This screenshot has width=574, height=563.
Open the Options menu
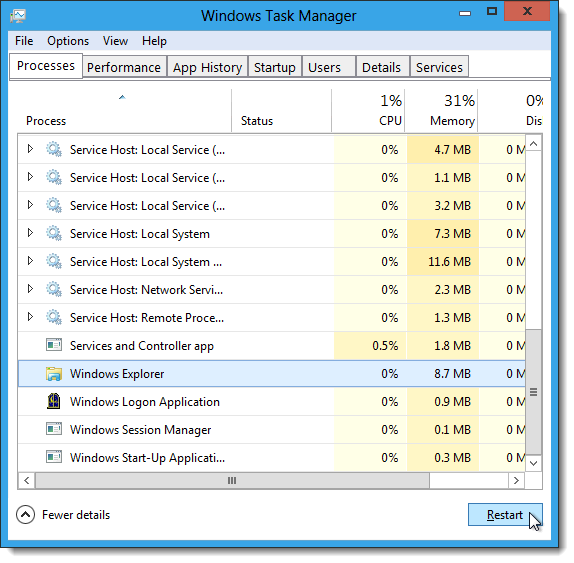(68, 41)
